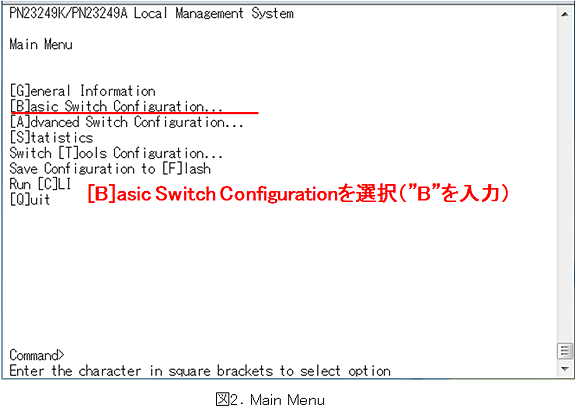Choose Save Configuration to [F]lash
Screen dimensions: 575x410
[110, 169]
